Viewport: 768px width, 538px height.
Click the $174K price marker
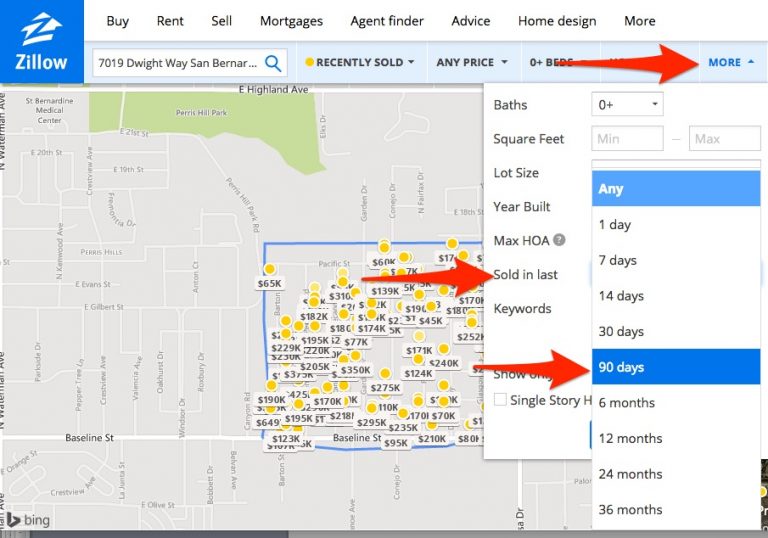tap(371, 328)
